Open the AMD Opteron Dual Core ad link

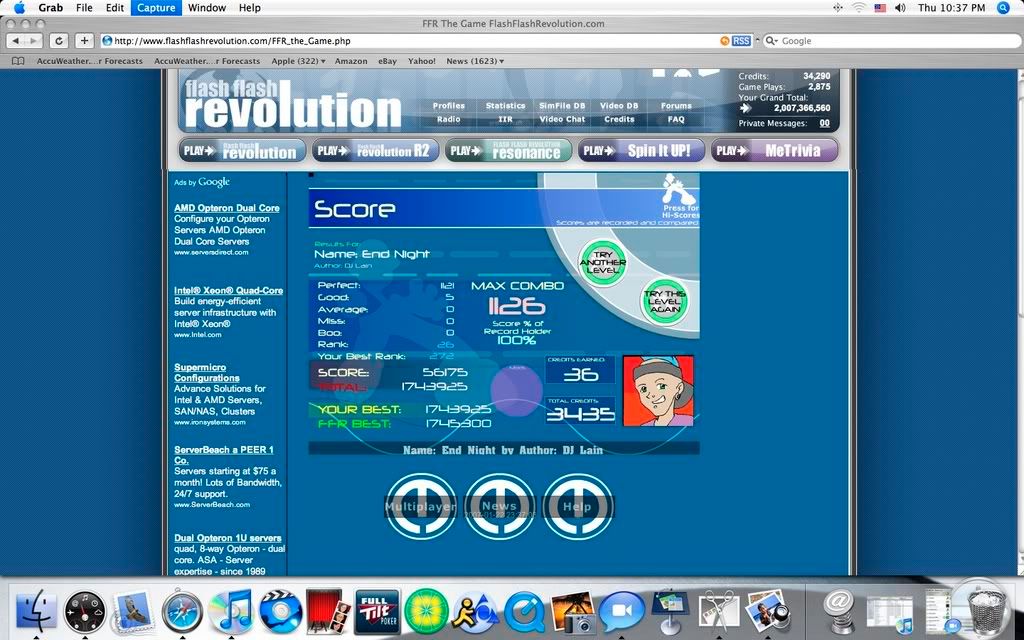[227, 208]
